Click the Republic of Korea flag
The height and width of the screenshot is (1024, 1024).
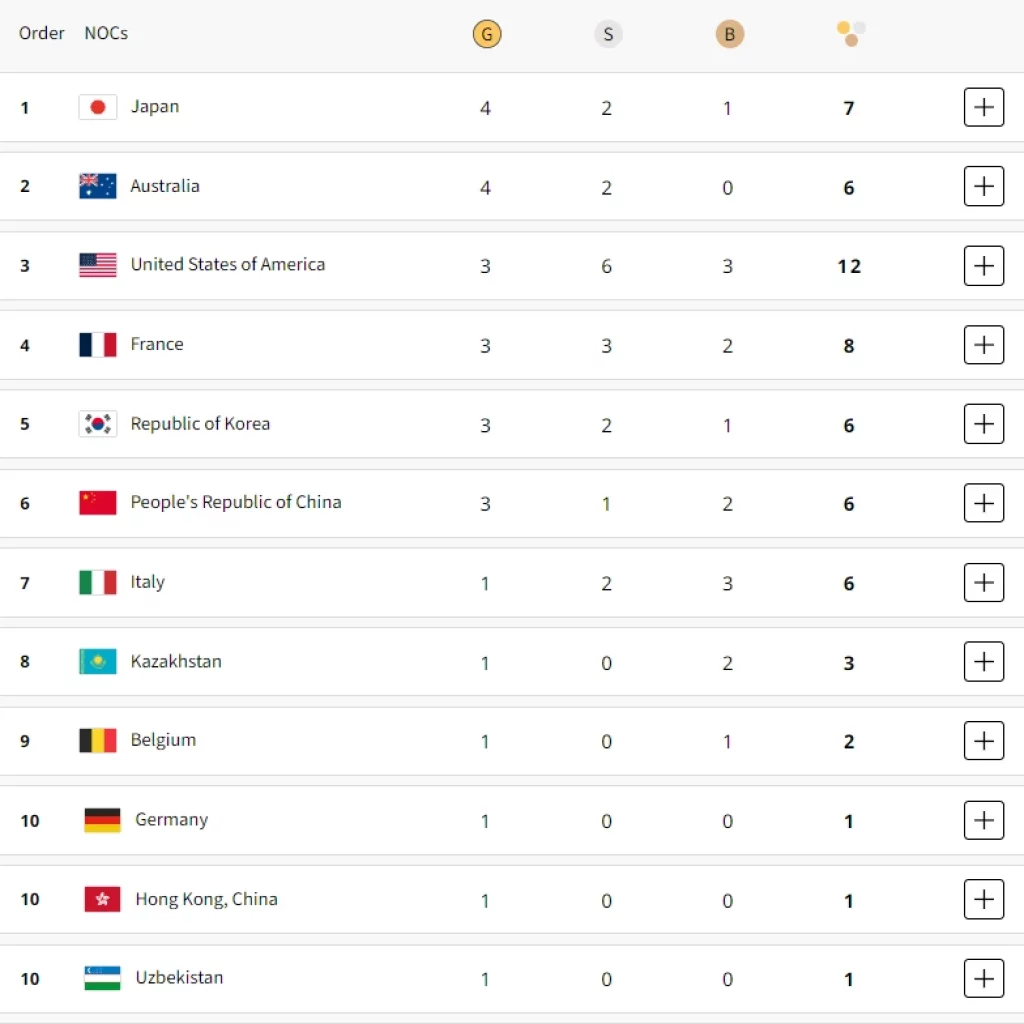tap(98, 424)
